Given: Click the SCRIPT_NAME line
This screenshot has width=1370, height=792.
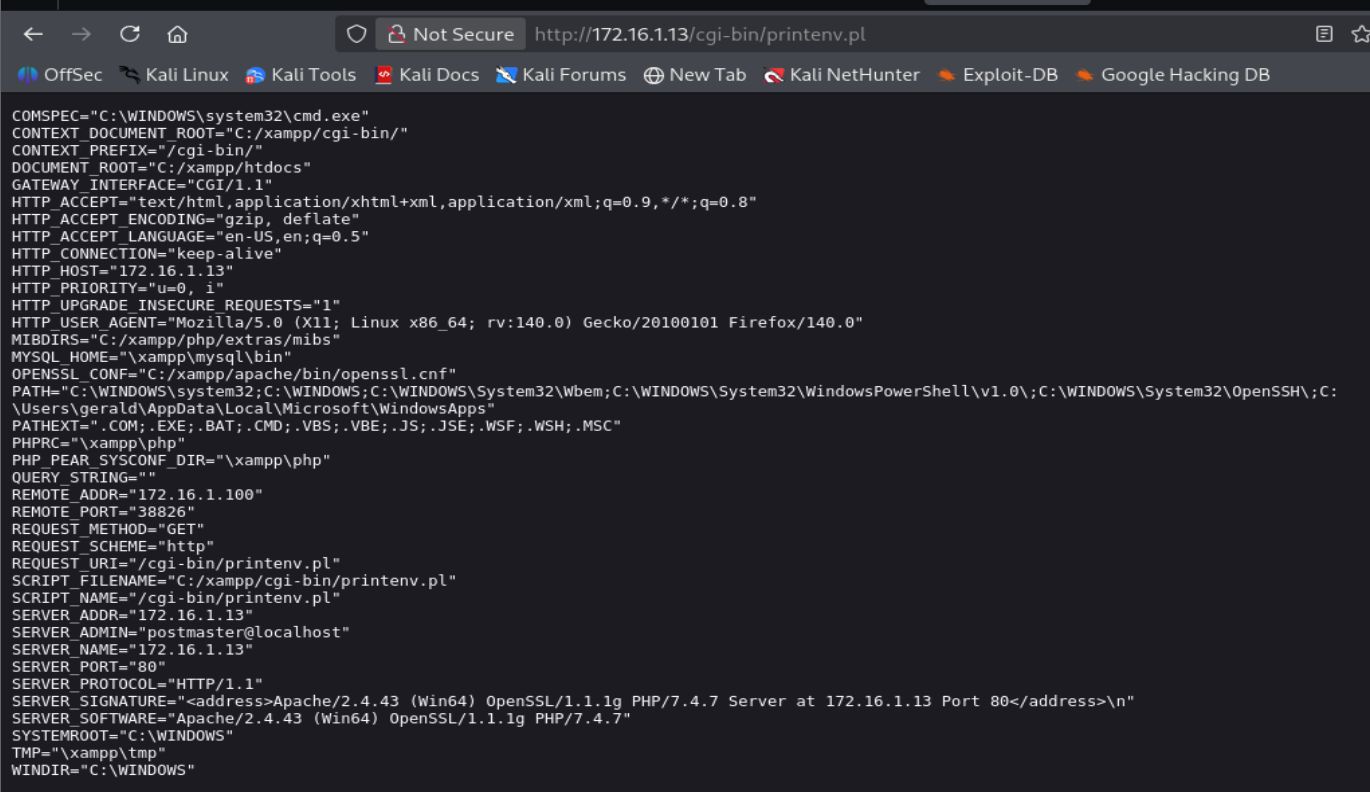Looking at the screenshot, I should pyautogui.click(x=176, y=597).
